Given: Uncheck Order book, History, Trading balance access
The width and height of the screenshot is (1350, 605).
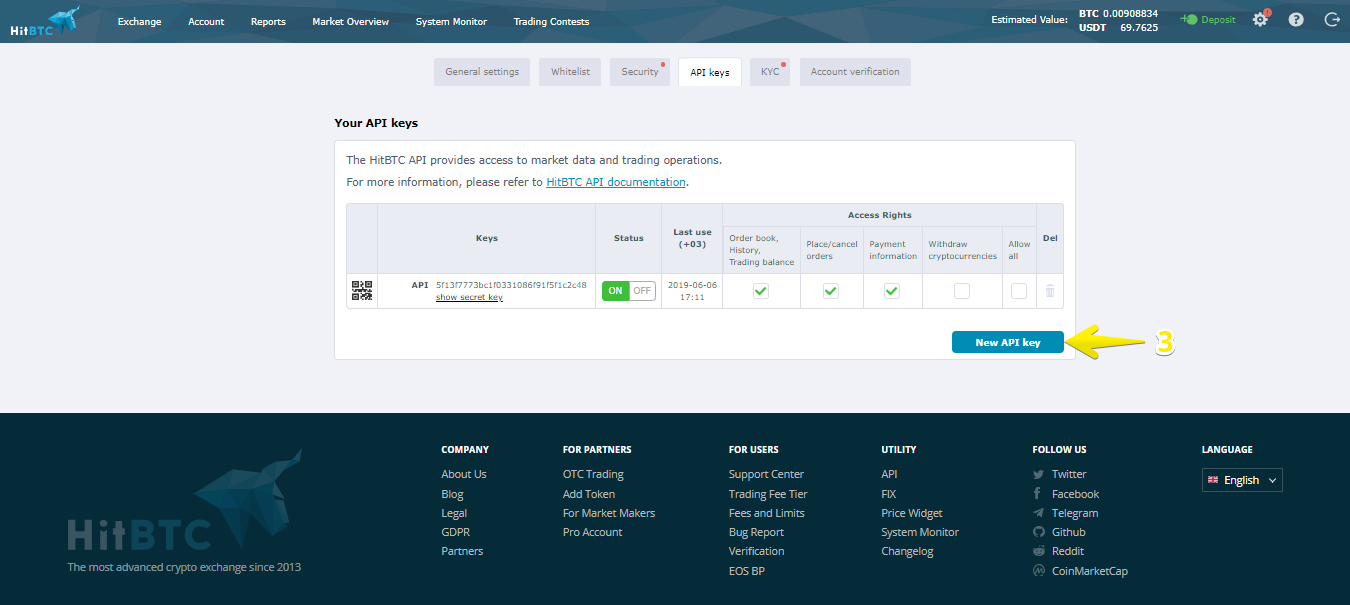Looking at the screenshot, I should click(761, 291).
